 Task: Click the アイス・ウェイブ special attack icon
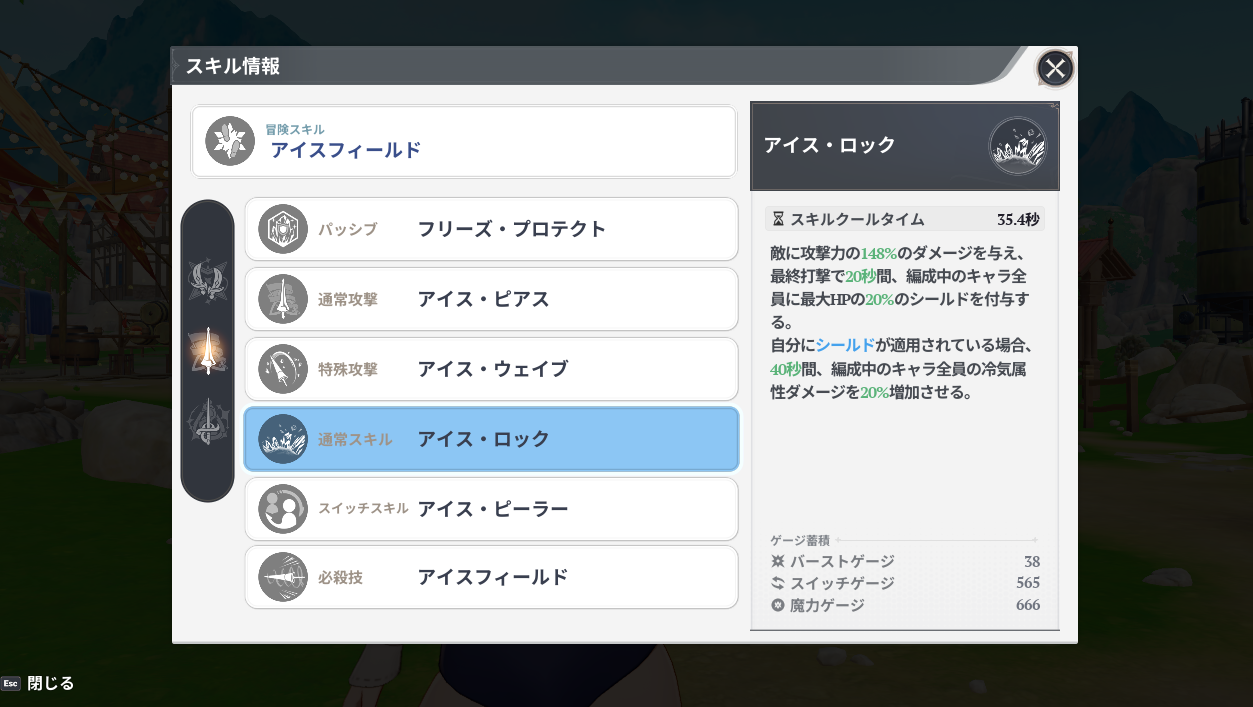point(283,369)
